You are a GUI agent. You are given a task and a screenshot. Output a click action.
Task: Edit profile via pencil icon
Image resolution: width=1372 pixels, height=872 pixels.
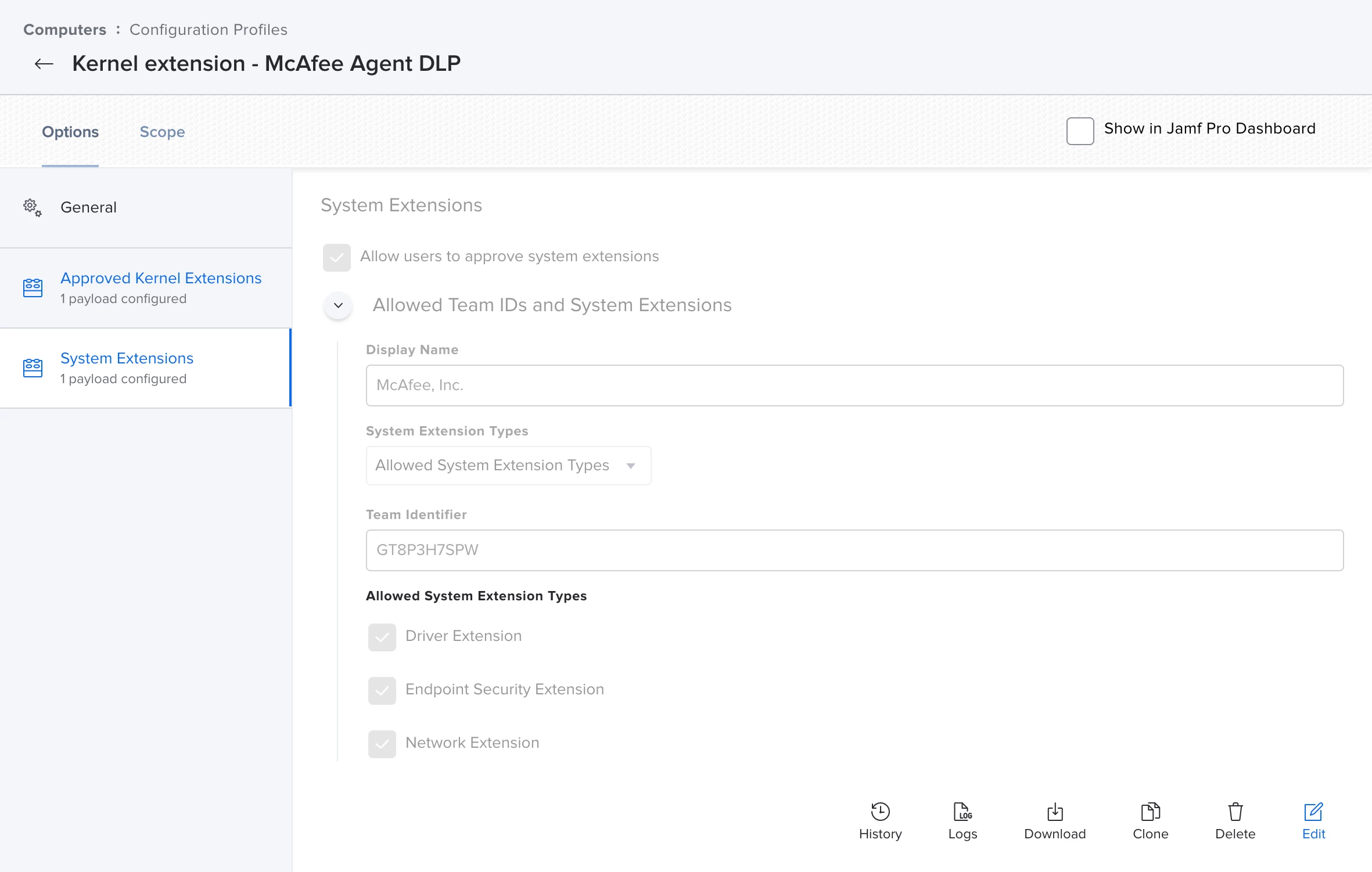[1313, 811]
